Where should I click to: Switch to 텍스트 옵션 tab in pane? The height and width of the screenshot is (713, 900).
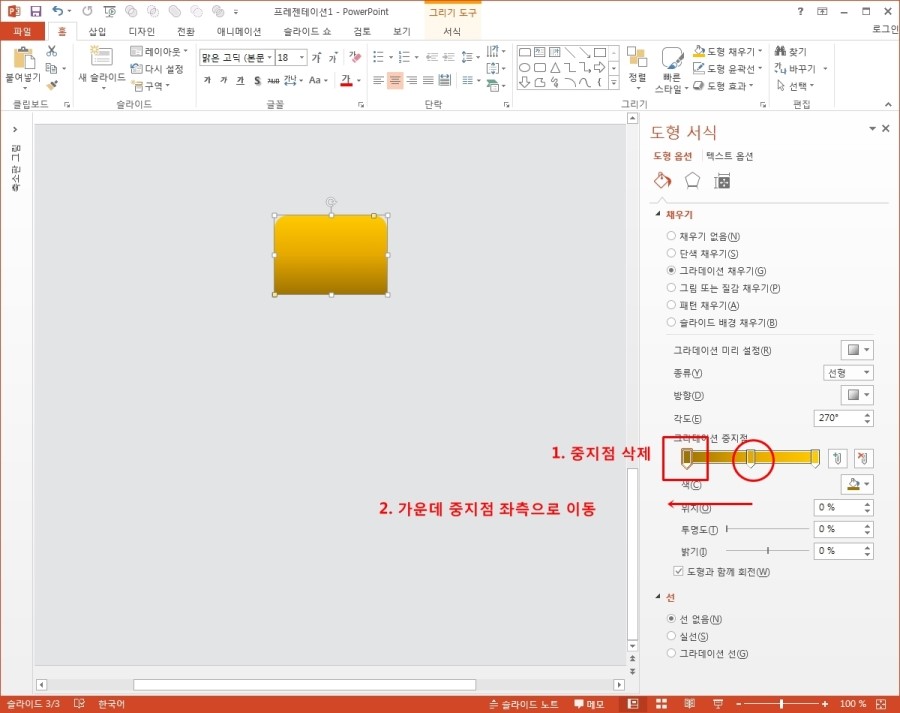click(x=730, y=156)
